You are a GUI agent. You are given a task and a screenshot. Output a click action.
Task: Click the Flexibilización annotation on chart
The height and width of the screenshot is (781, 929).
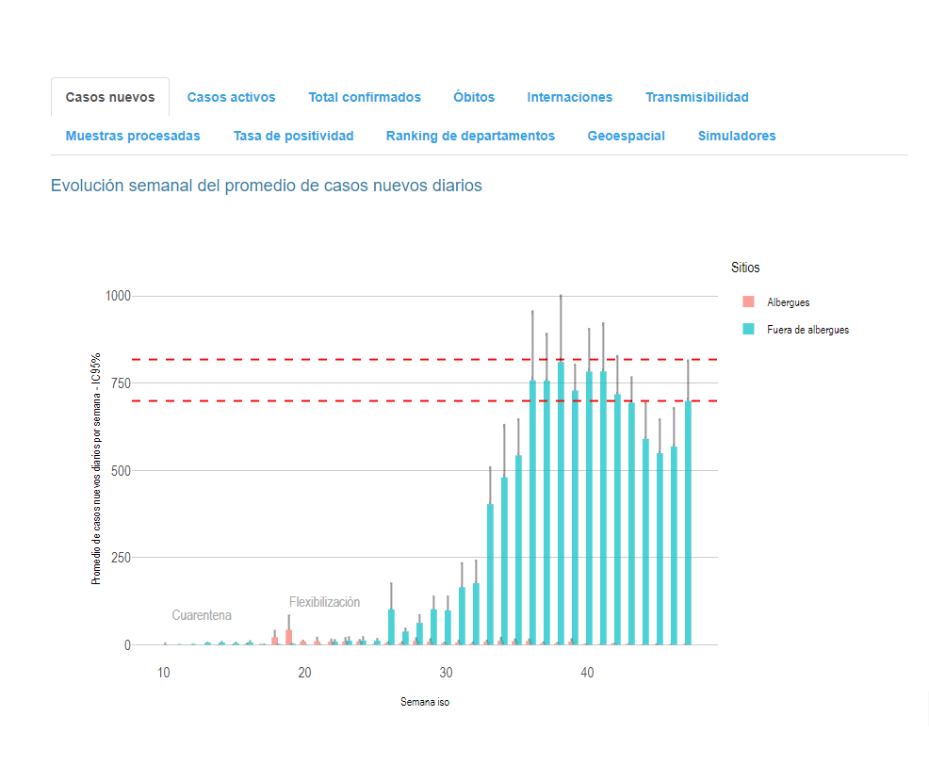point(324,602)
